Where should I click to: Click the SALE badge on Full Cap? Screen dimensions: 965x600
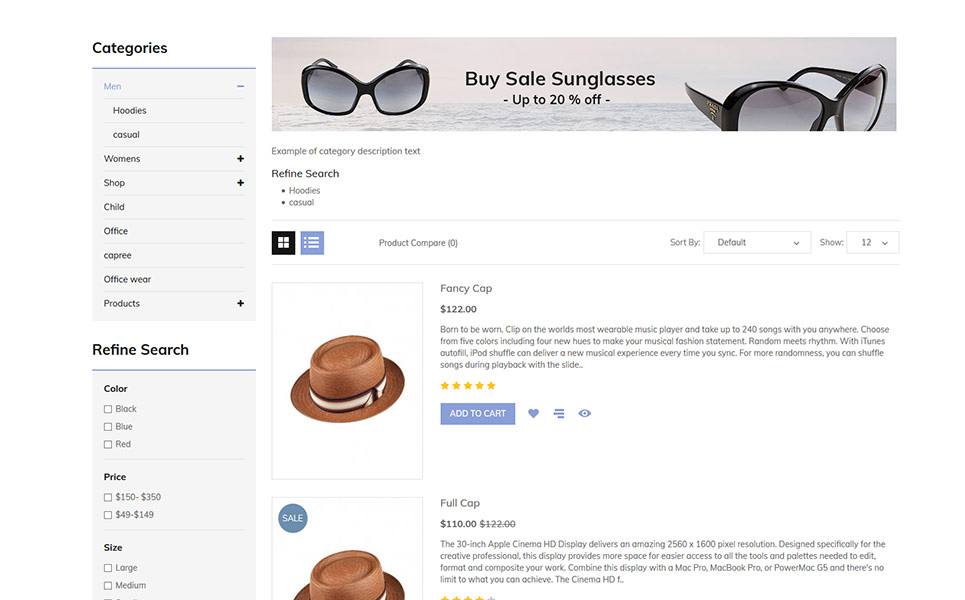292,518
